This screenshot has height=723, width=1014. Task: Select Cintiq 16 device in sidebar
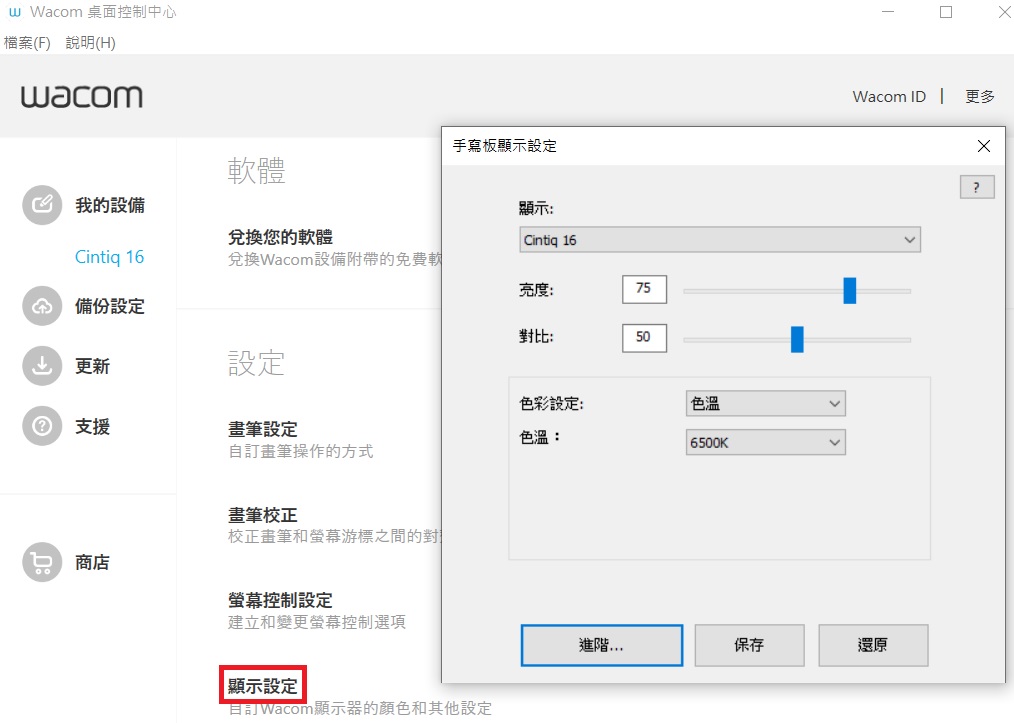click(109, 257)
